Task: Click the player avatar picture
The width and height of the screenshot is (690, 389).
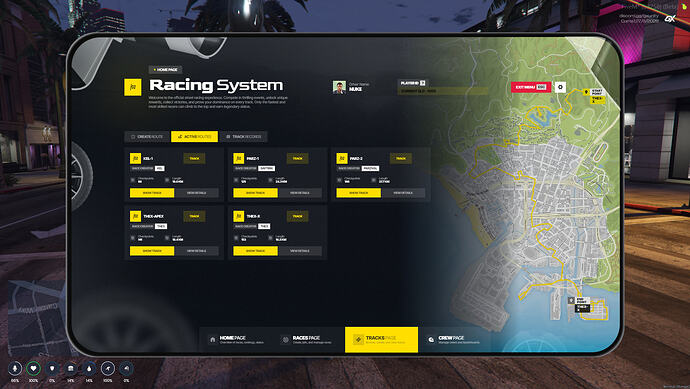Action: tap(339, 87)
